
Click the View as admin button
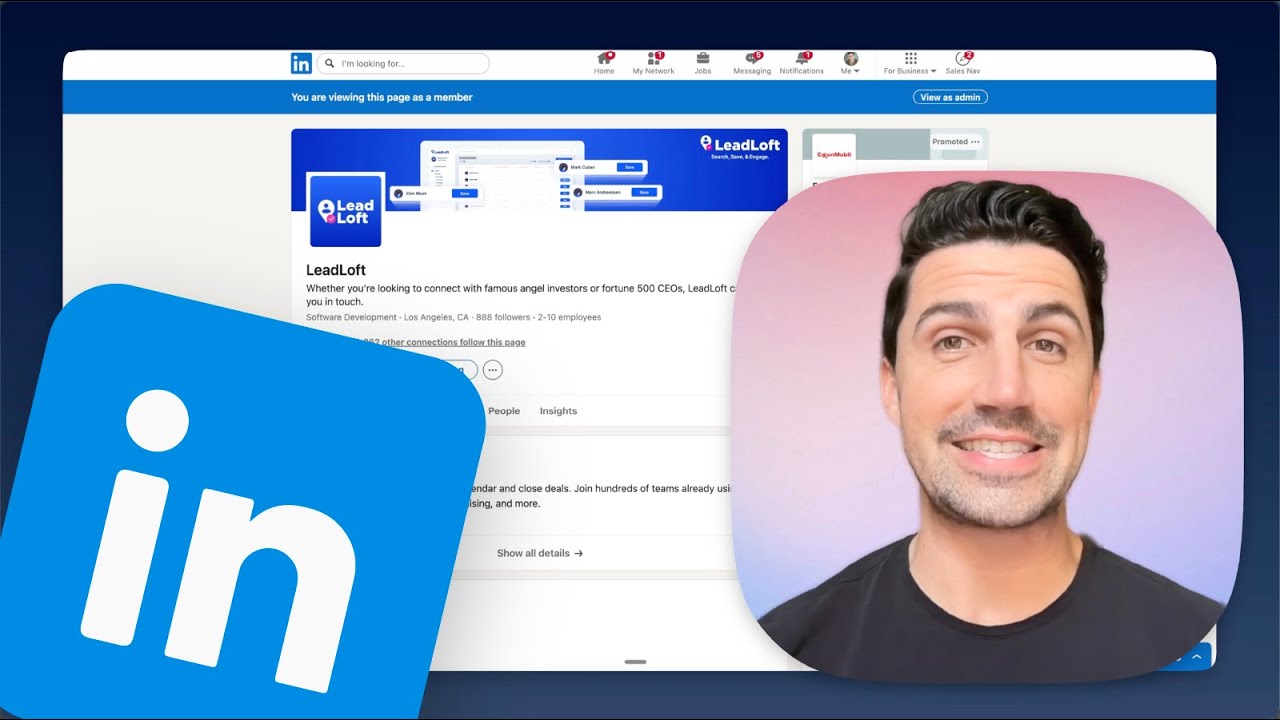(950, 97)
